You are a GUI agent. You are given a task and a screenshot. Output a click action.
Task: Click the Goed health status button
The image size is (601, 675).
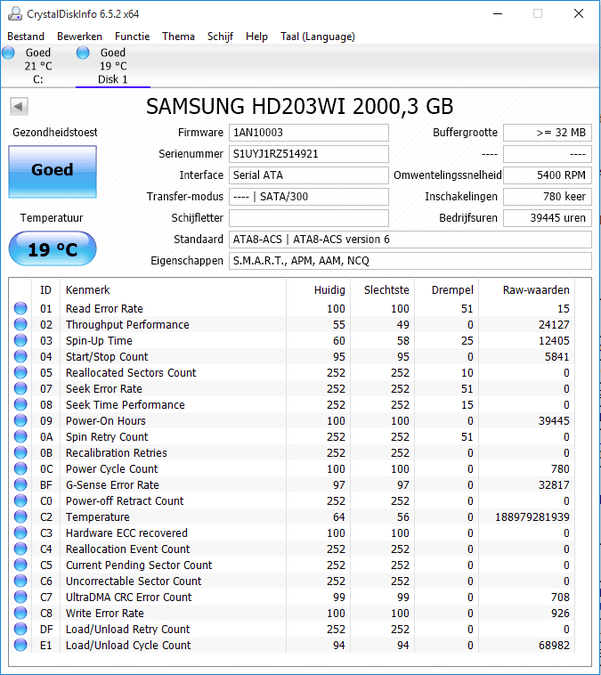53,172
